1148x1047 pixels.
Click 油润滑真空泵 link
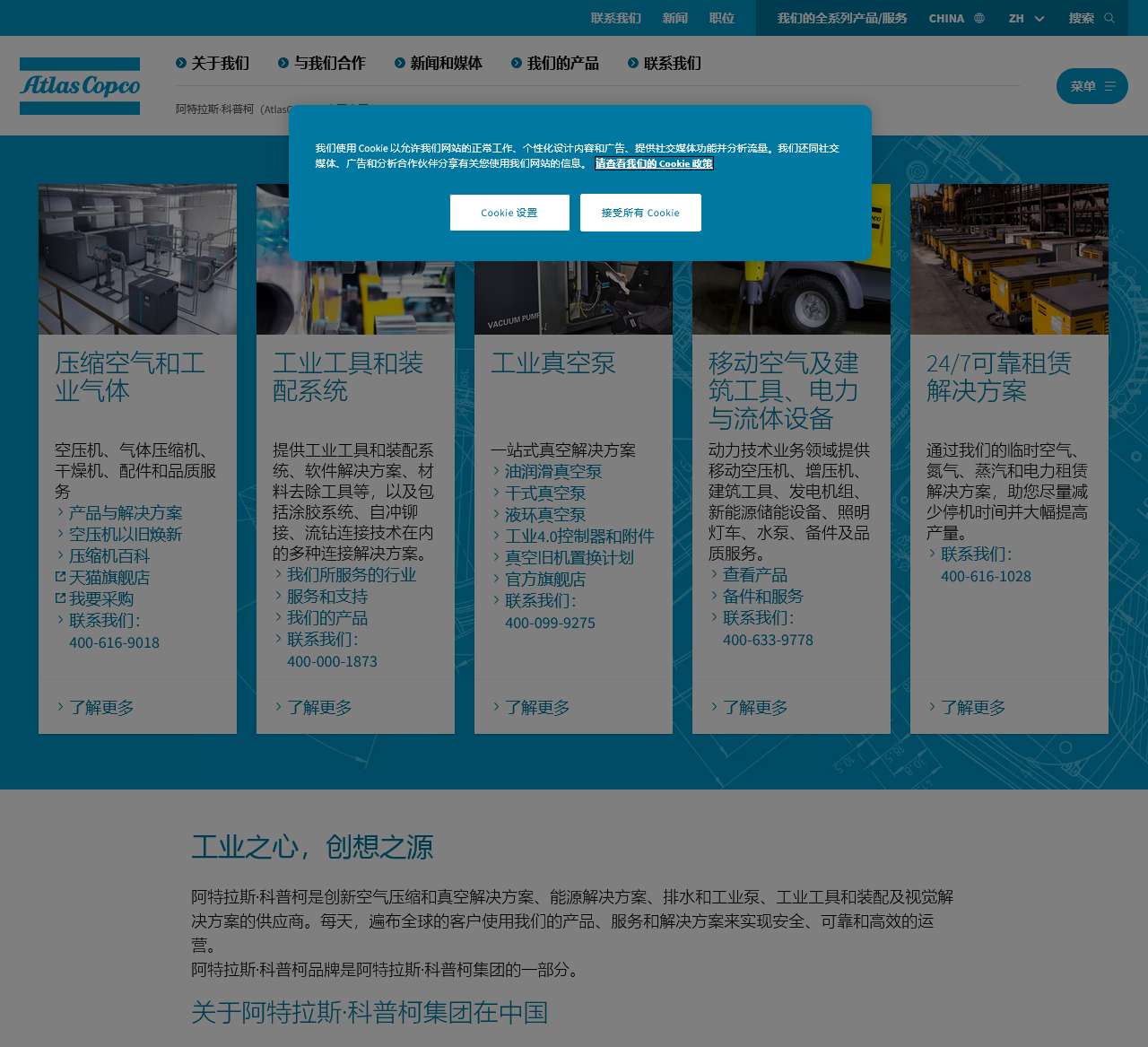(x=553, y=472)
